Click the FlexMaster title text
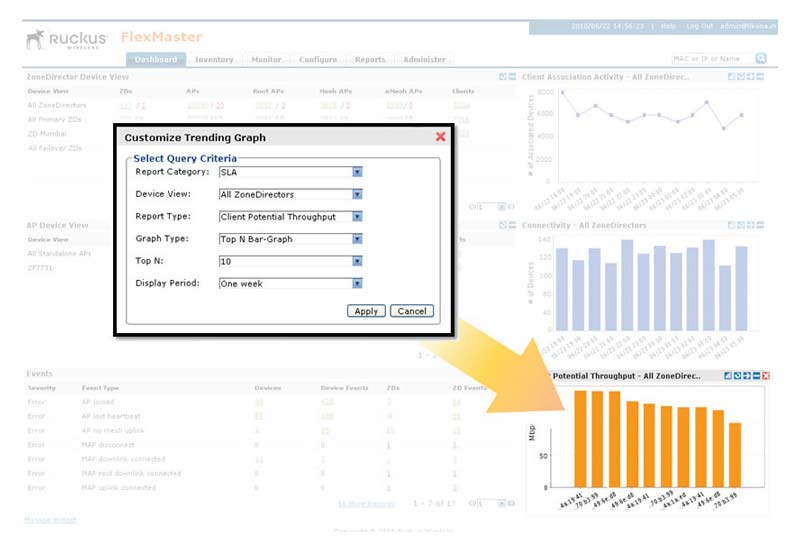Image resolution: width=800 pixels, height=549 pixels. (x=161, y=37)
